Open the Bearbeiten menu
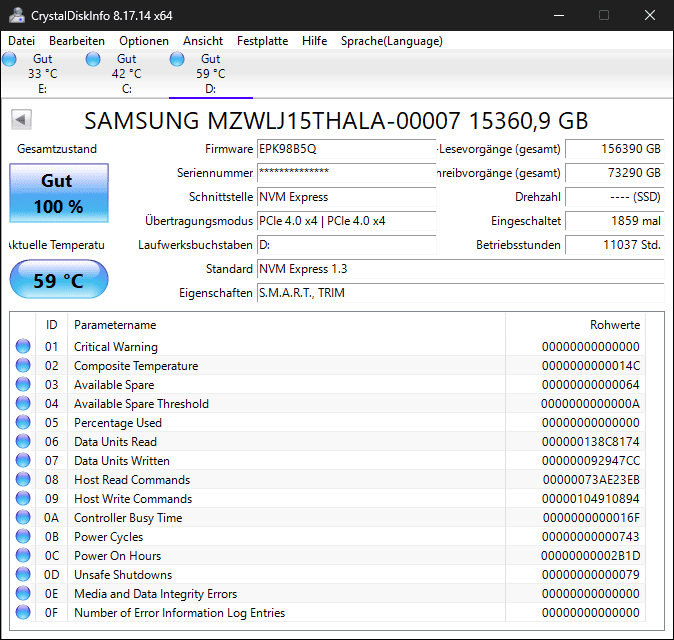 (x=77, y=41)
